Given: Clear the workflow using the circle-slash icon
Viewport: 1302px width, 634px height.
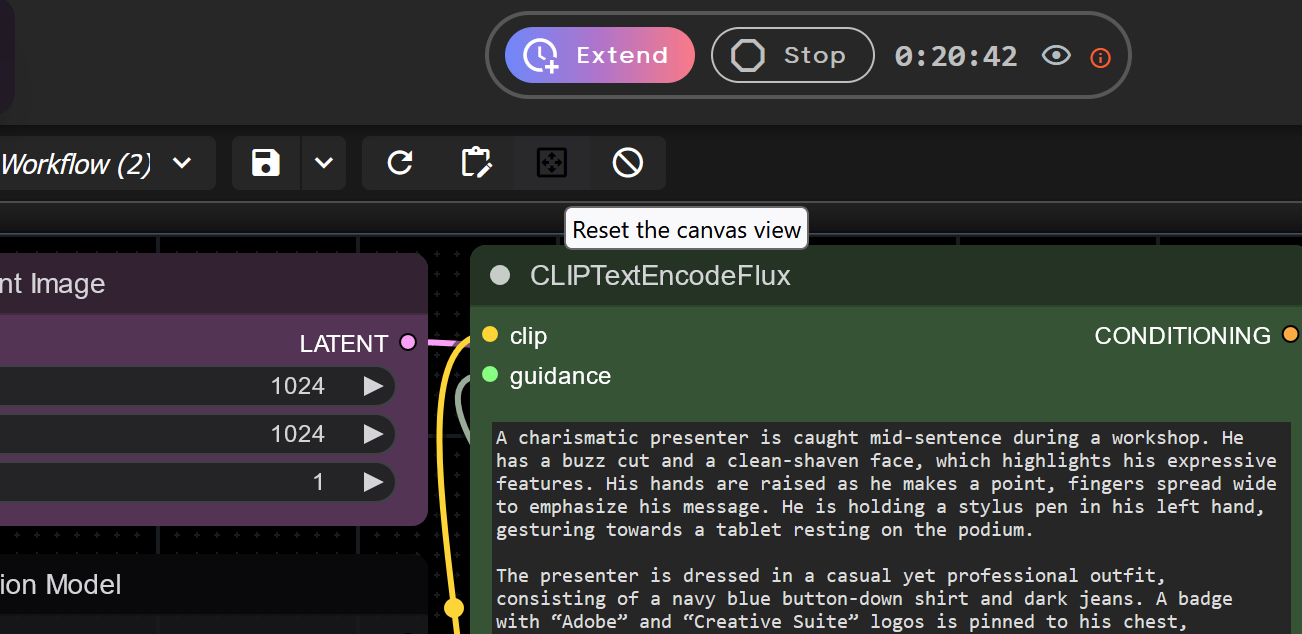Looking at the screenshot, I should coord(626,163).
